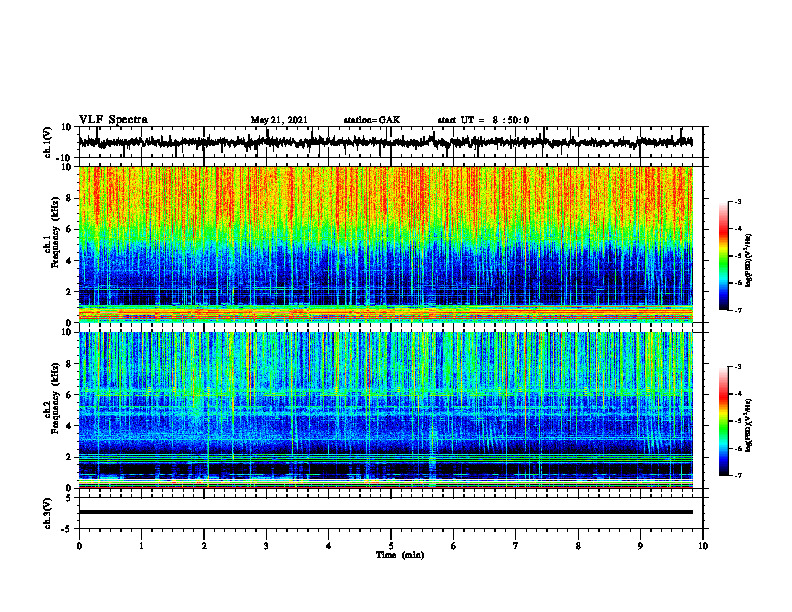
Task: Click the ch.1 voltage waveform trace
Action: pos(385,142)
